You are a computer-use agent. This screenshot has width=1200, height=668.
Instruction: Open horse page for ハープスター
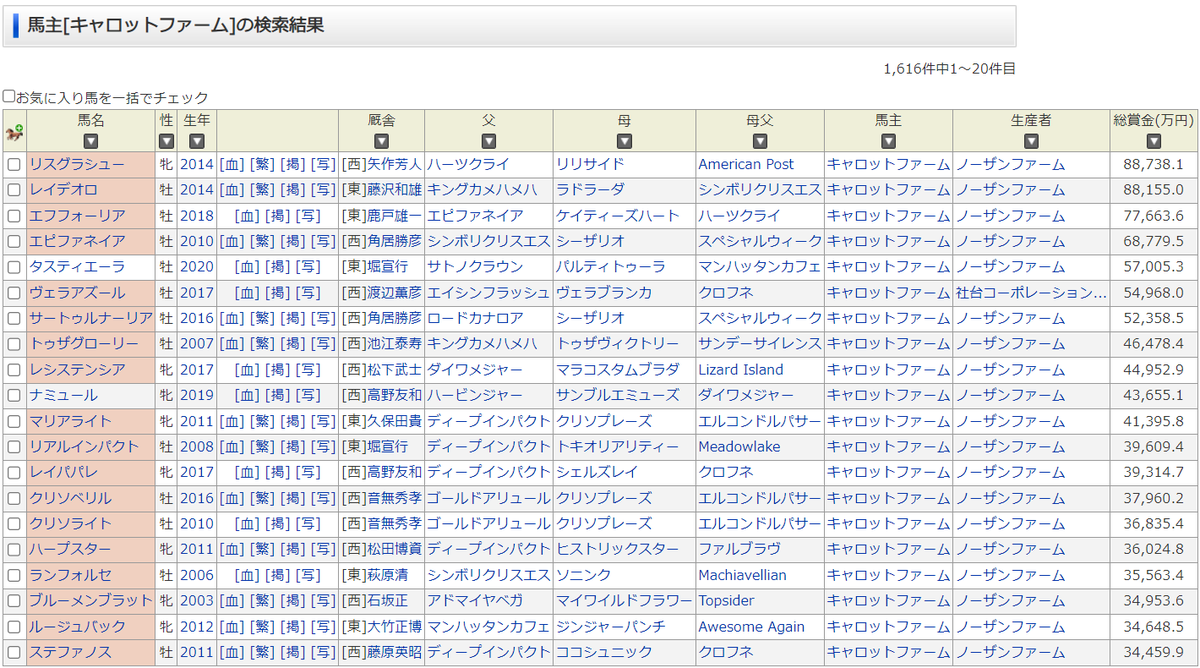[70, 549]
